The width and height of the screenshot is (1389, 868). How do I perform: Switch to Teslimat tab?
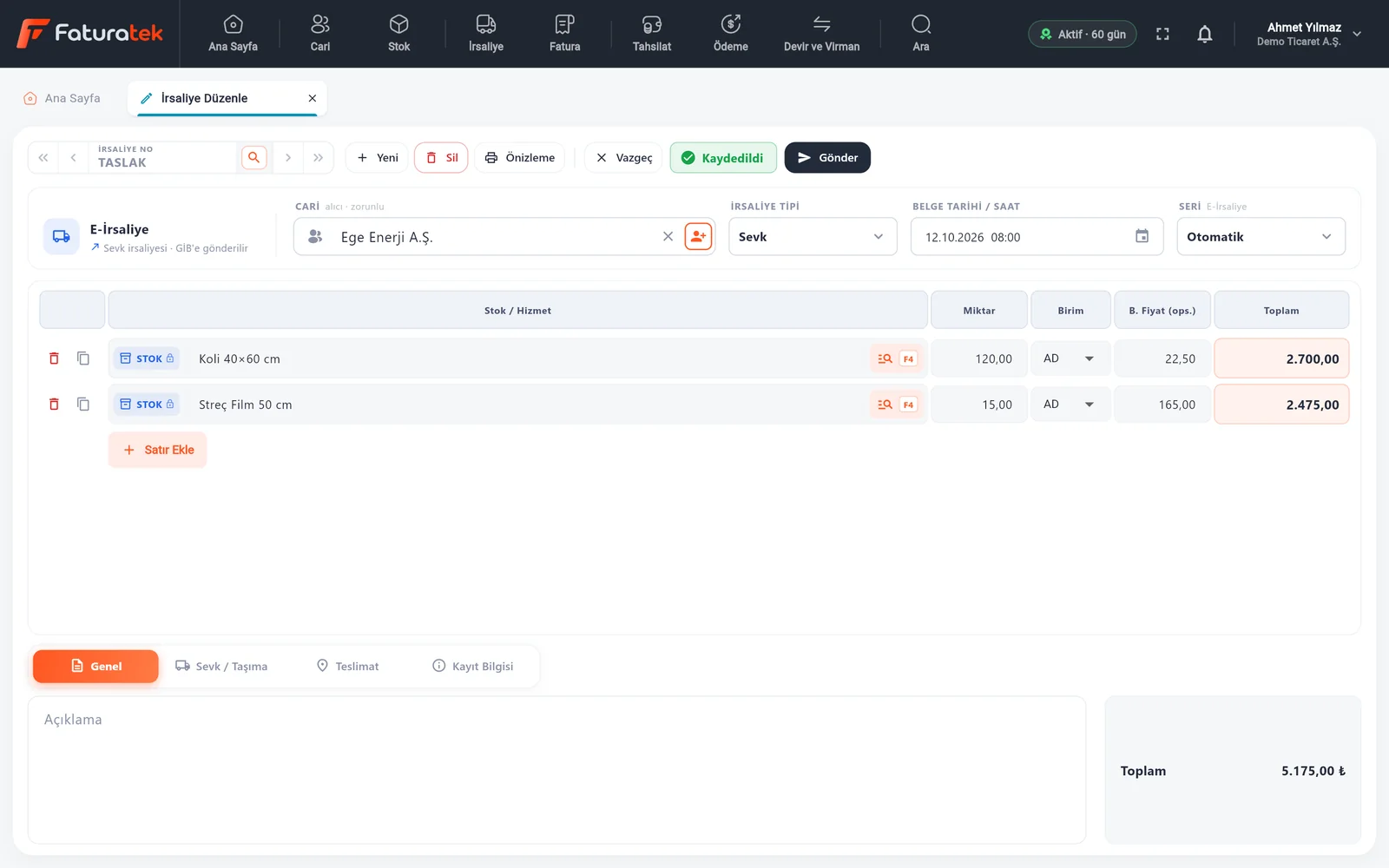(347, 666)
